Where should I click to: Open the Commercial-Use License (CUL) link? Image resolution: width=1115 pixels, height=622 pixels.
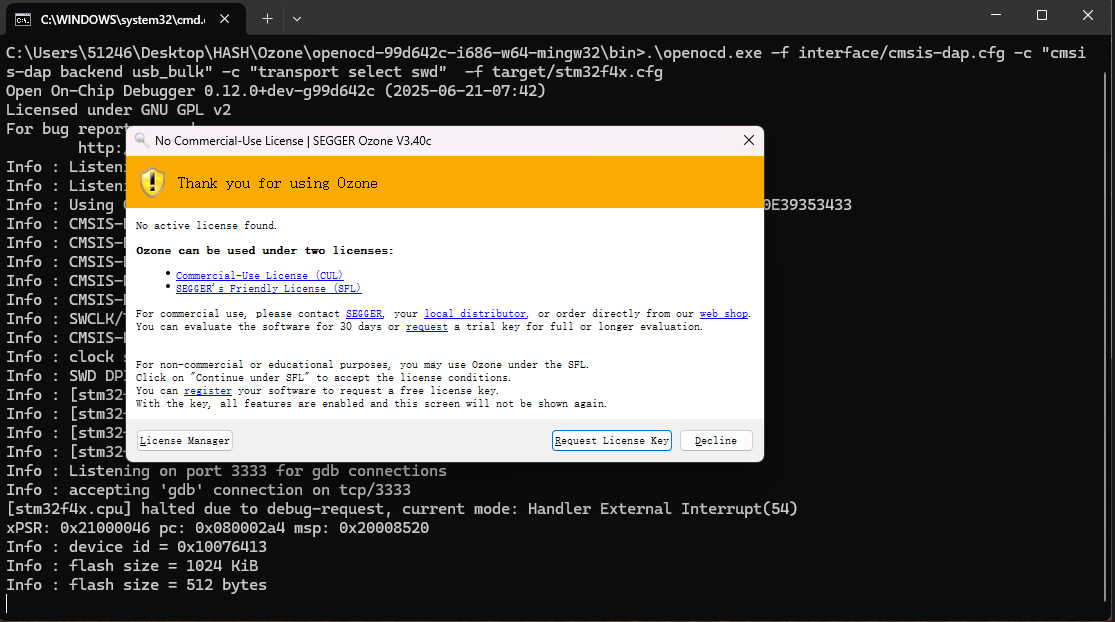(x=259, y=275)
